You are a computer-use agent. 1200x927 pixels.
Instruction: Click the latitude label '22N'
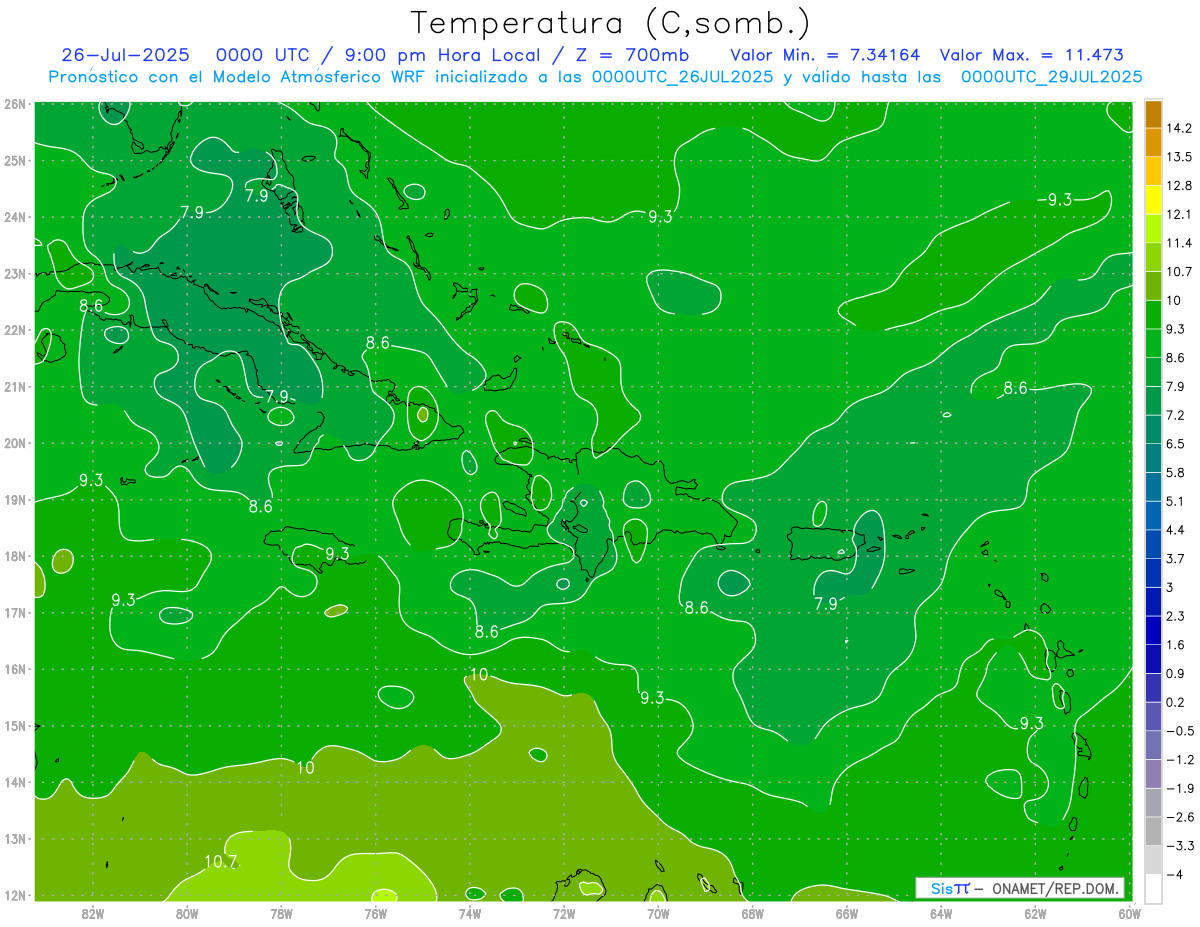(x=14, y=330)
